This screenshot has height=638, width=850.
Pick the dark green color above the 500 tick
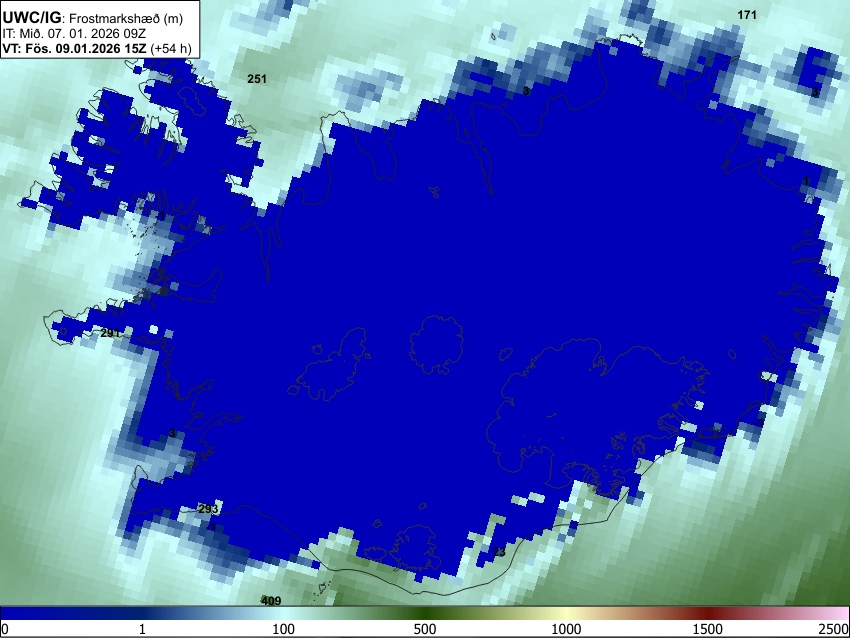[x=425, y=613]
